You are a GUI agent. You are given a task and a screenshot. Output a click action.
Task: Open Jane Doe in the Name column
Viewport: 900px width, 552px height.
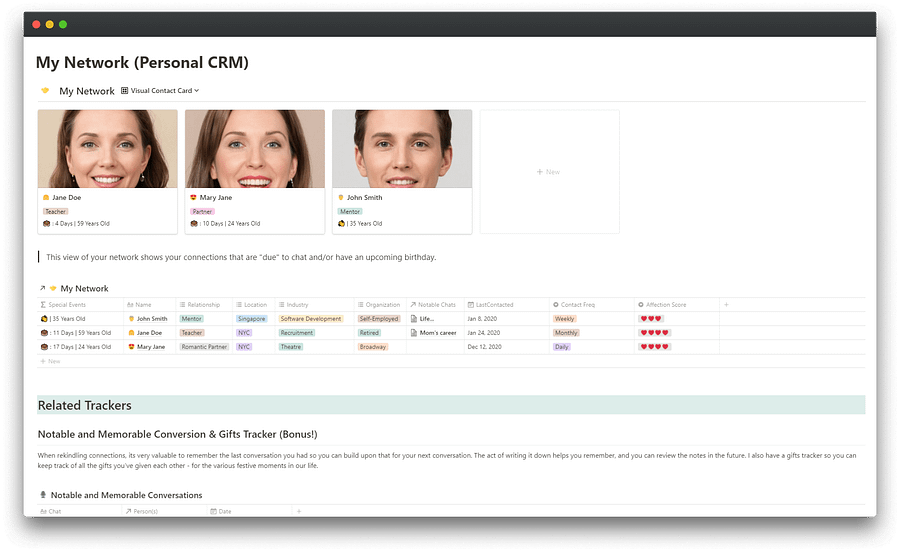click(149, 332)
